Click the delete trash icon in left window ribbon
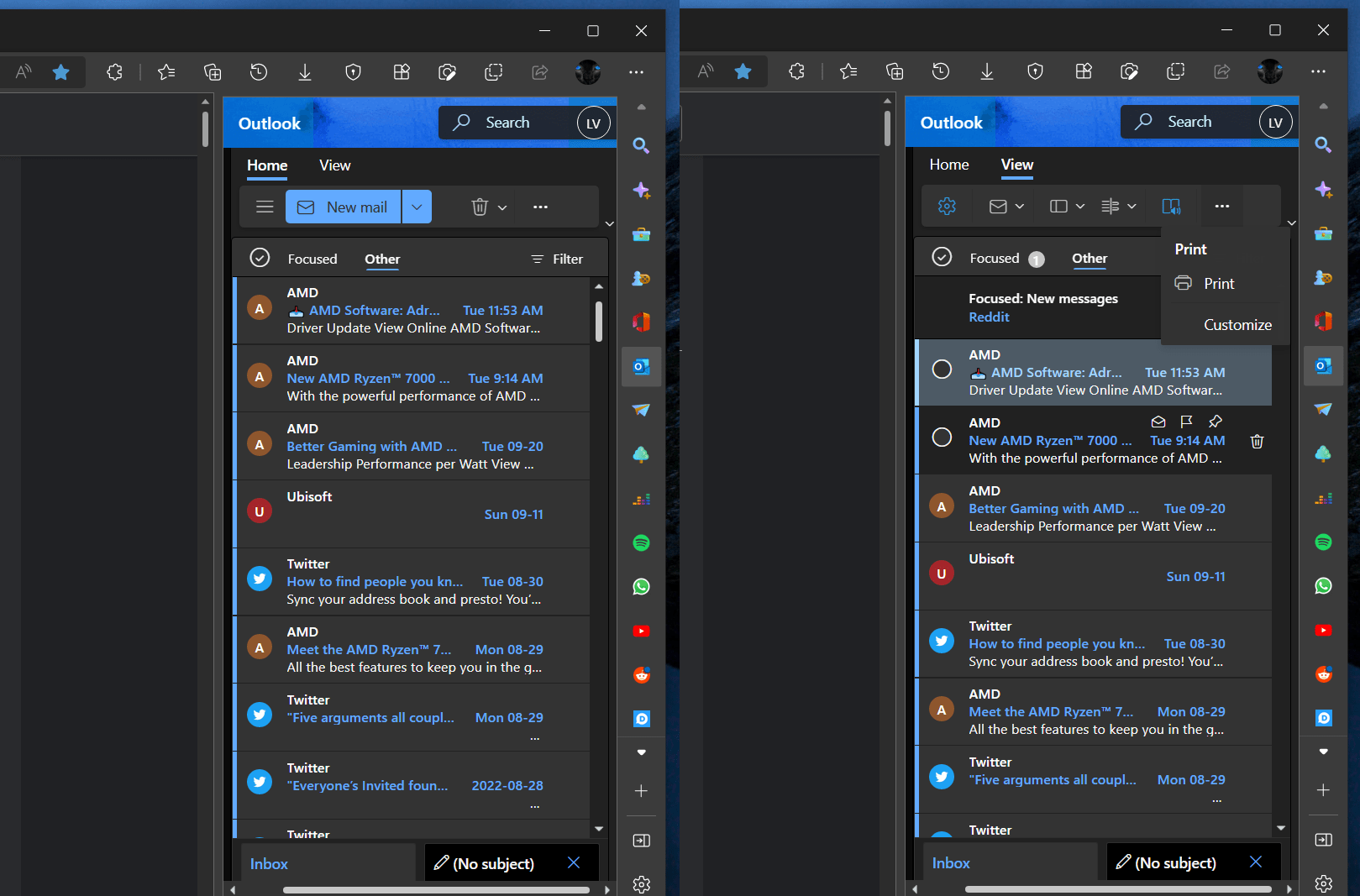The width and height of the screenshot is (1360, 896). (x=480, y=207)
